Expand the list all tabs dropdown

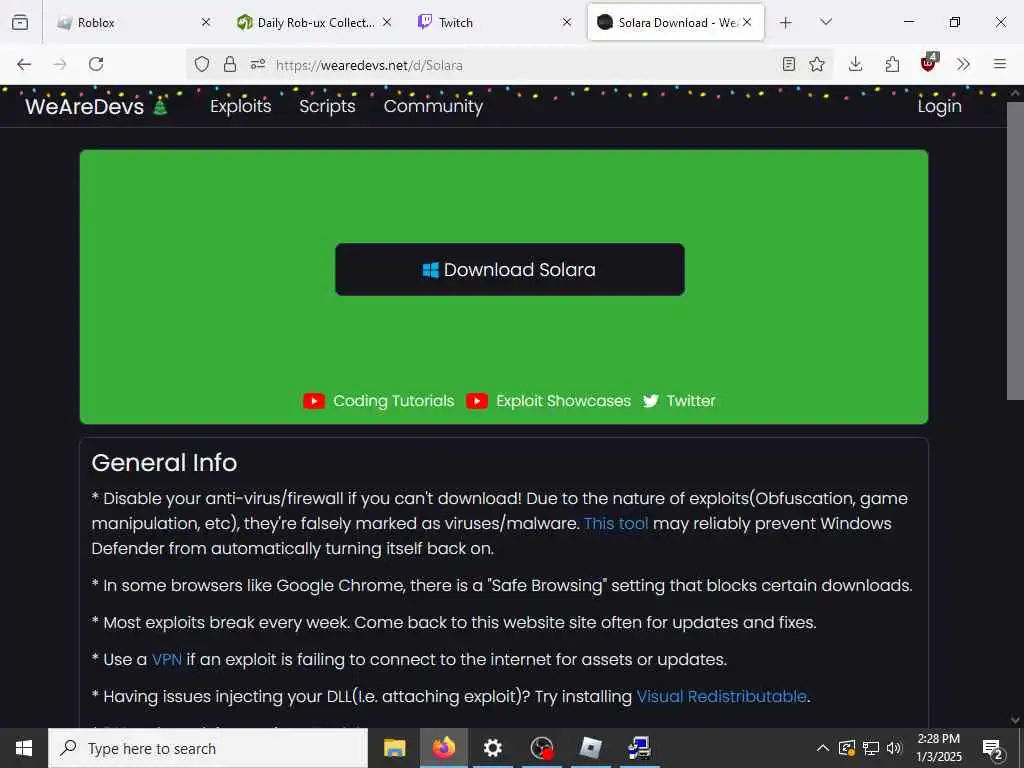825,22
